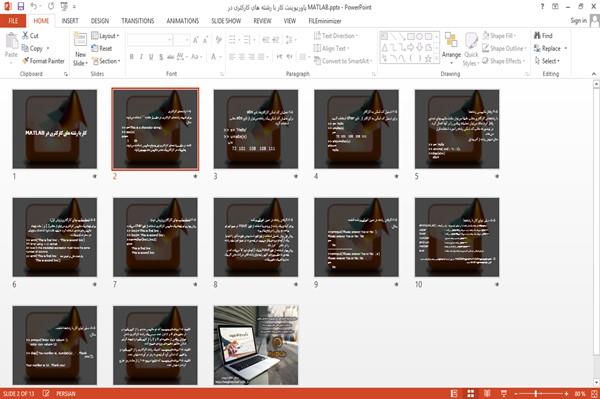Switch to the SLIDE SHOW tab

226,21
